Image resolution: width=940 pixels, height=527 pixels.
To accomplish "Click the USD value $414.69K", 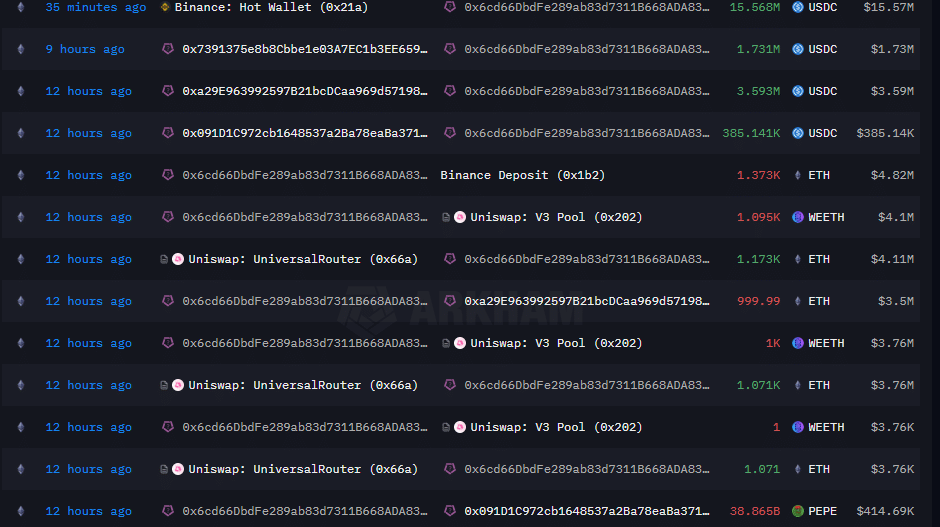I will pyautogui.click(x=885, y=511).
